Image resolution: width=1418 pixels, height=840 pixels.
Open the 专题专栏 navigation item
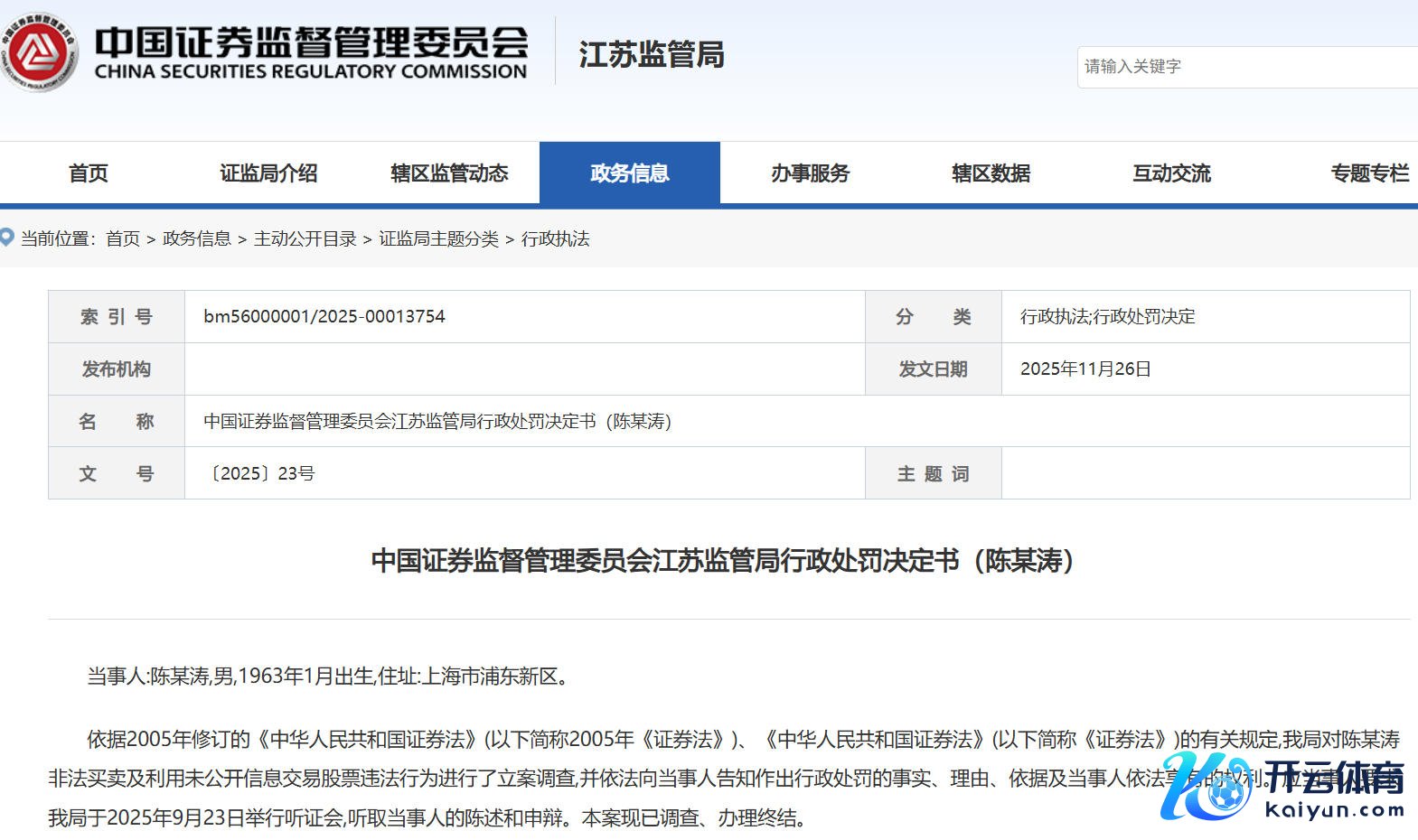(1369, 173)
